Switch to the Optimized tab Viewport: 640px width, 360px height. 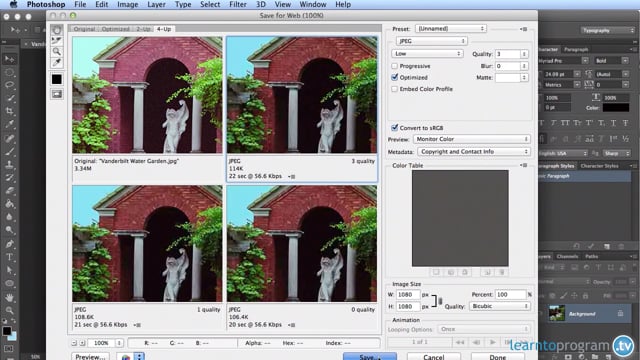tap(116, 29)
